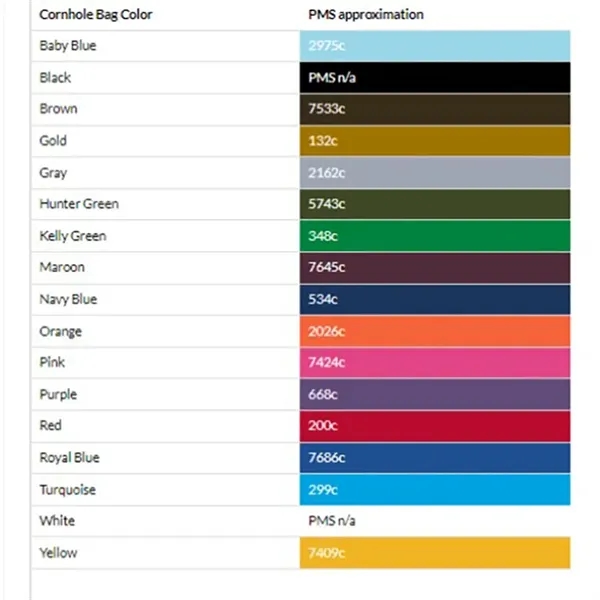Click the Baby Blue 2975c color swatch
Image resolution: width=600 pixels, height=600 pixels.
pyautogui.click(x=435, y=46)
